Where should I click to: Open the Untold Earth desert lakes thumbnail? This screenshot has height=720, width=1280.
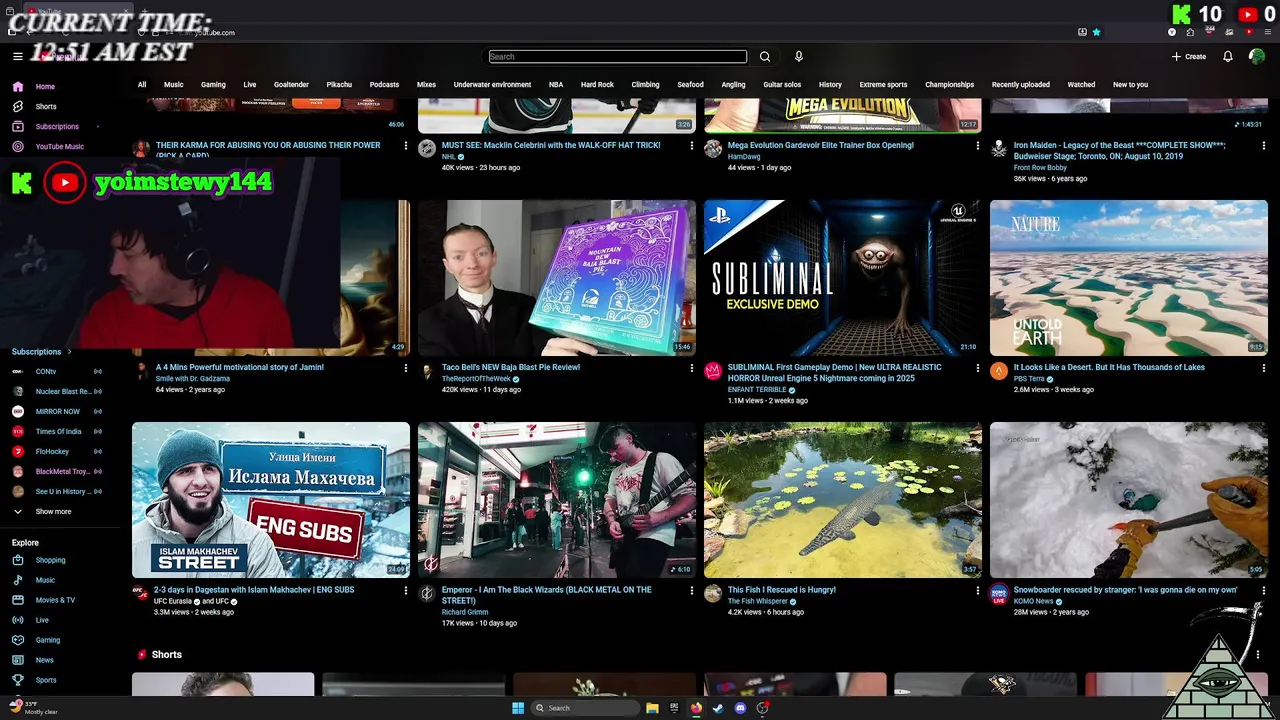(1129, 278)
